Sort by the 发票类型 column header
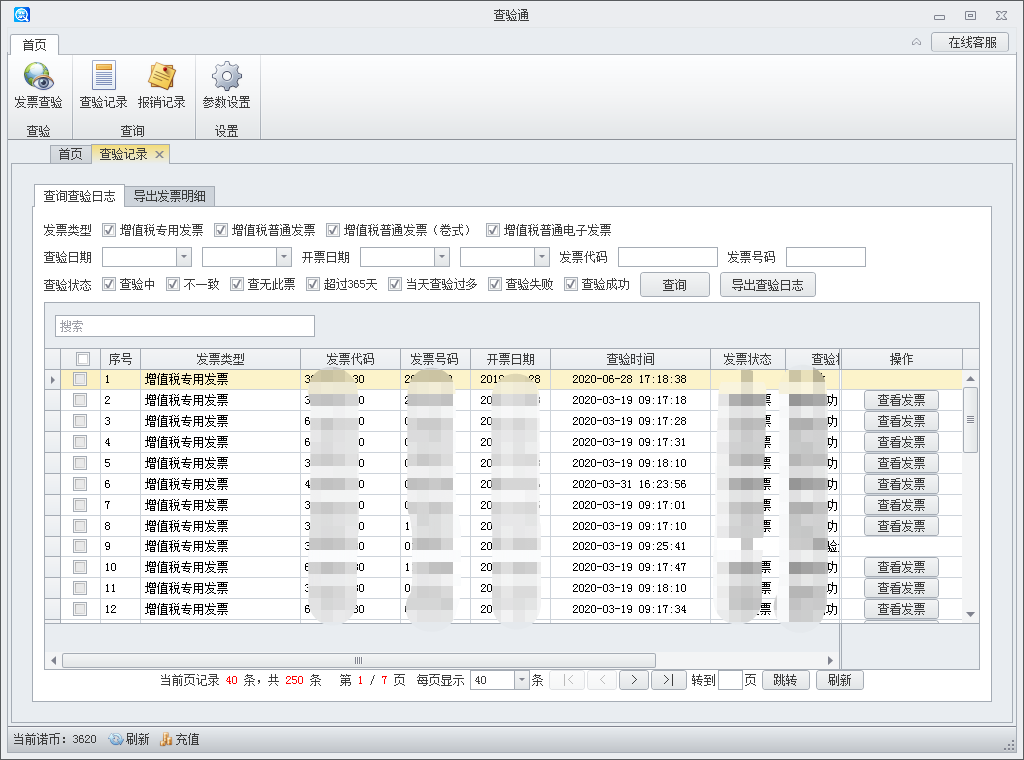1024x760 pixels. (220, 359)
